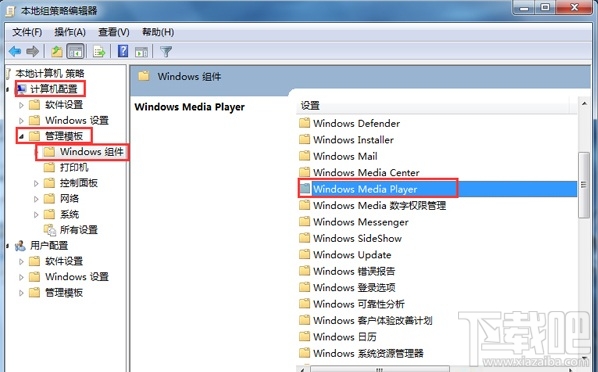Image resolution: width=598 pixels, height=372 pixels.
Task: Click the list's scroll up arrow
Action: pyautogui.click(x=584, y=104)
